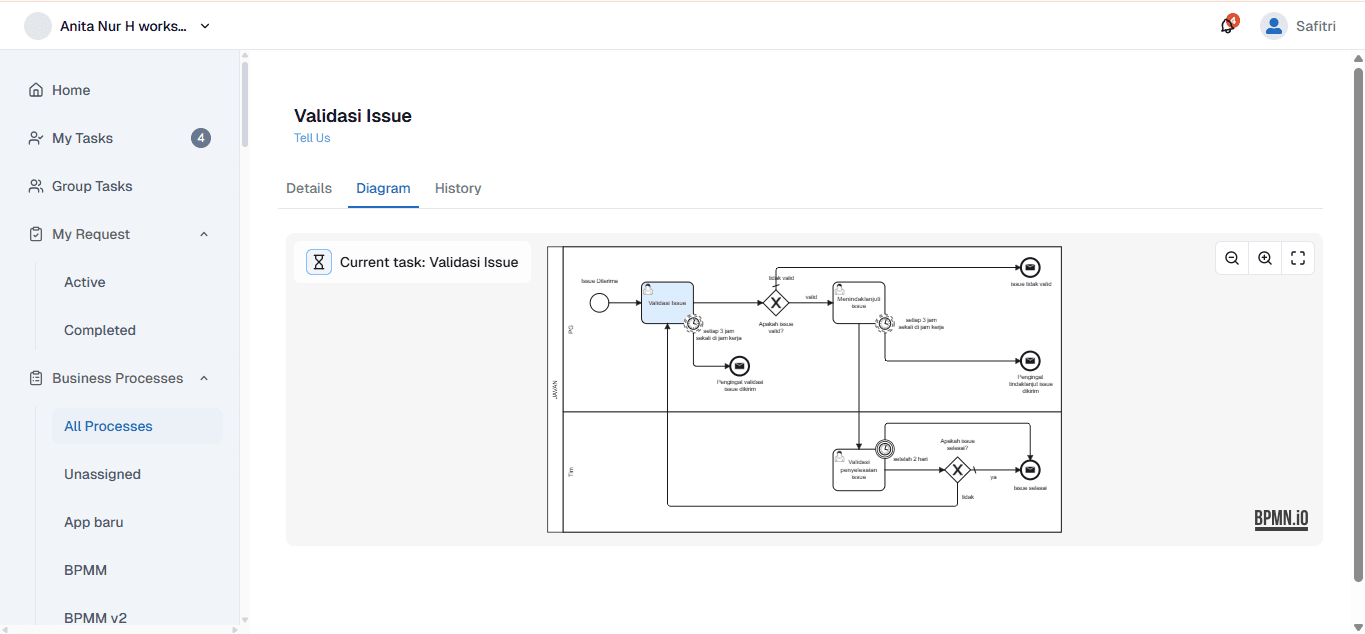Open Completed requests in the sidebar
Viewport: 1365px width, 634px height.
click(x=100, y=330)
